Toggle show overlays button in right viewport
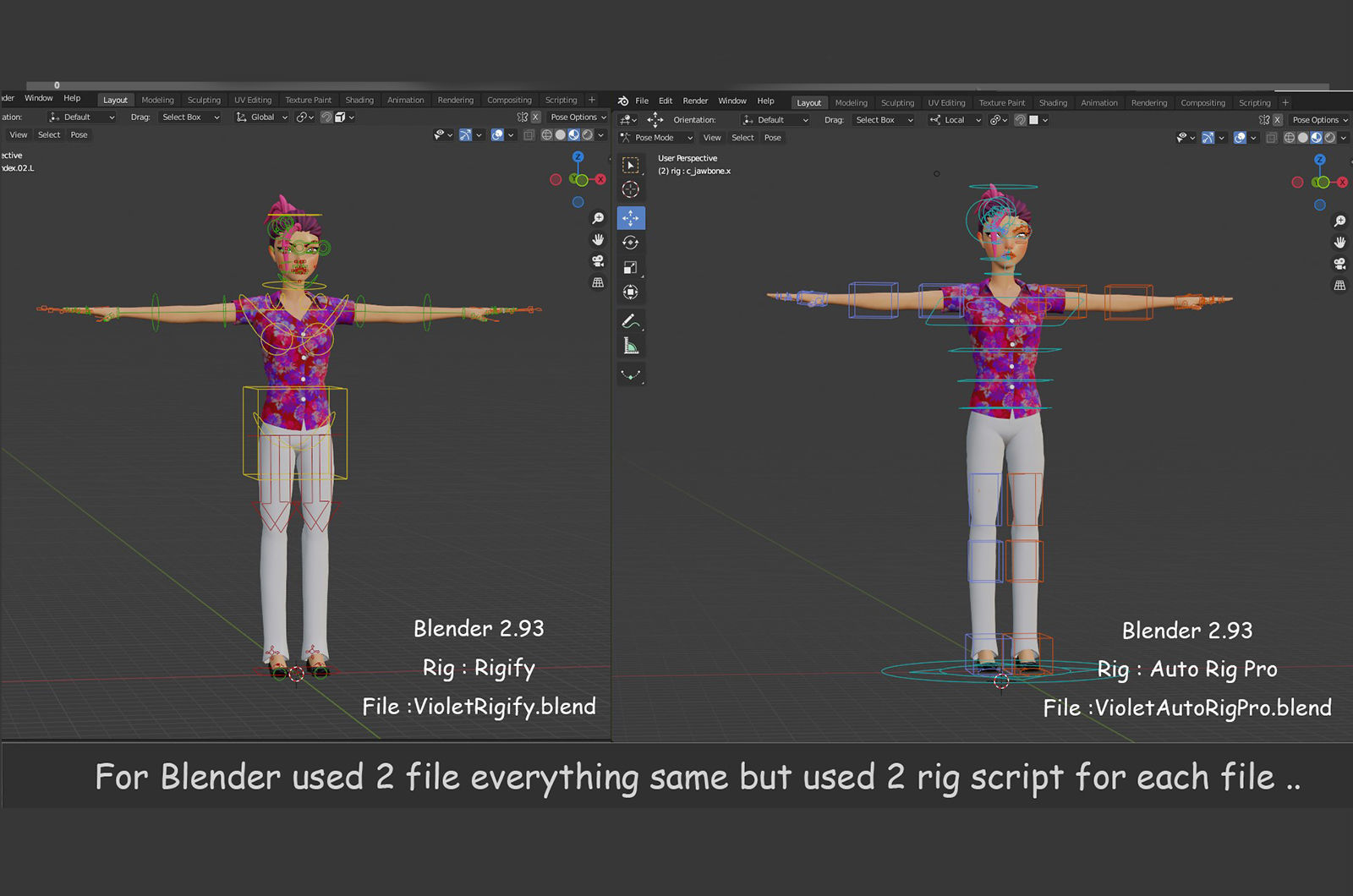 coord(1240,138)
